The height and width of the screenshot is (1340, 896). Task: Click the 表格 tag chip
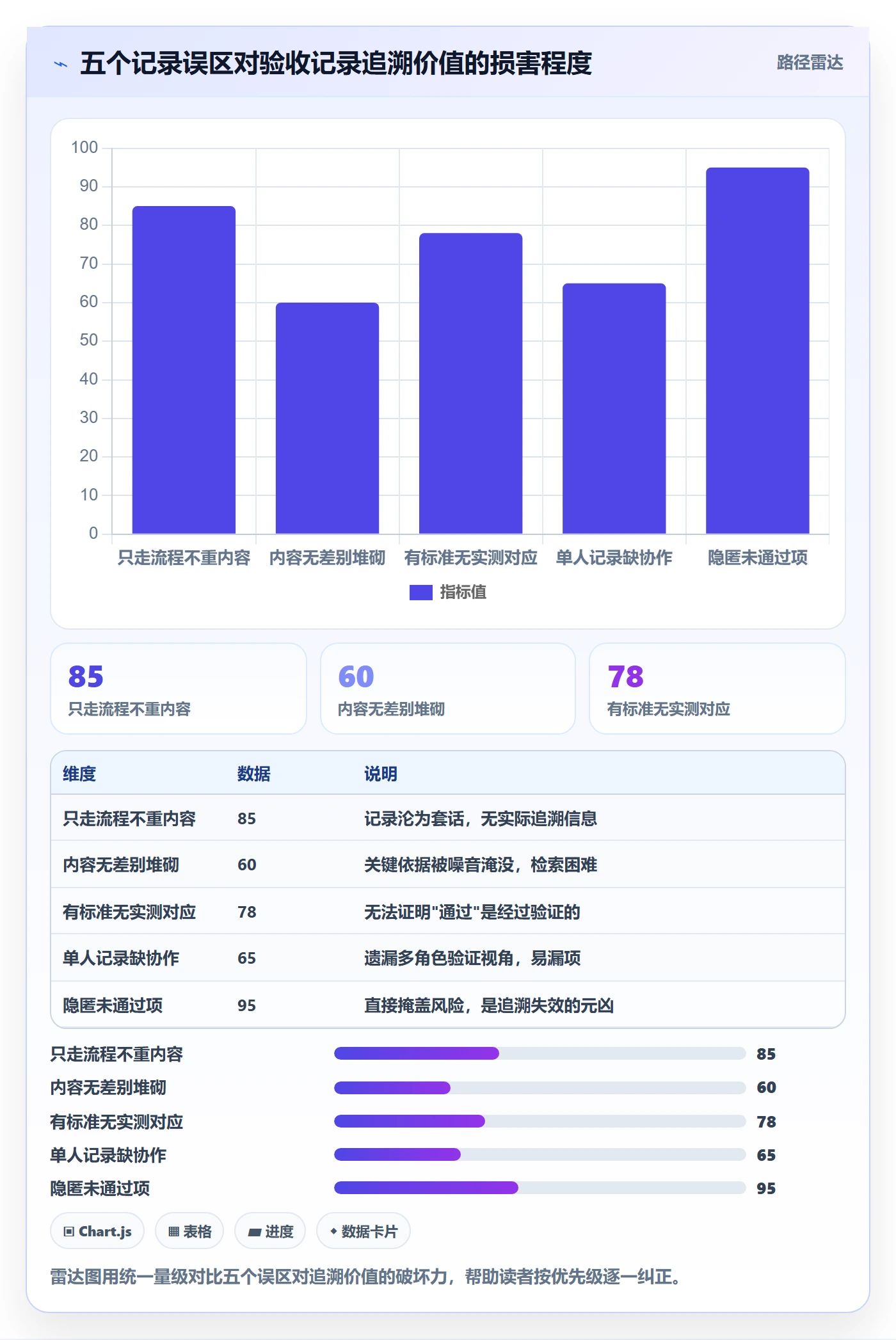click(x=189, y=1231)
